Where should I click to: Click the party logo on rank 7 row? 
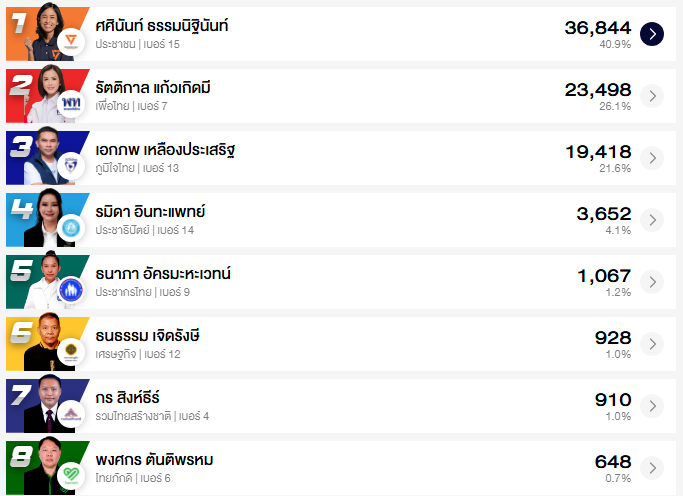[x=71, y=414]
